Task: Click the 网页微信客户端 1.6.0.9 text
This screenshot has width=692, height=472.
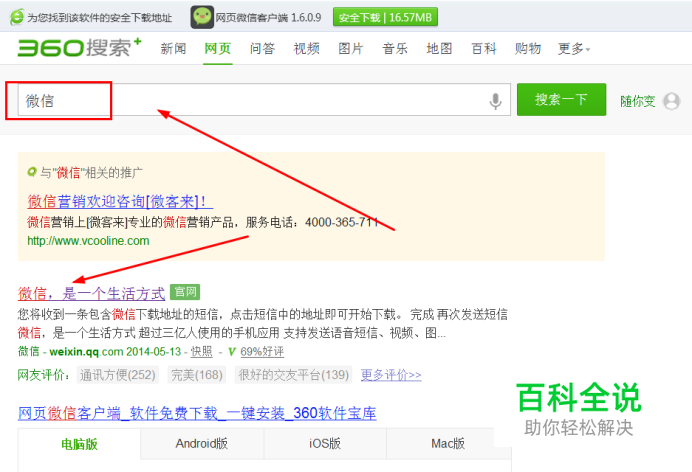Action: [268, 18]
